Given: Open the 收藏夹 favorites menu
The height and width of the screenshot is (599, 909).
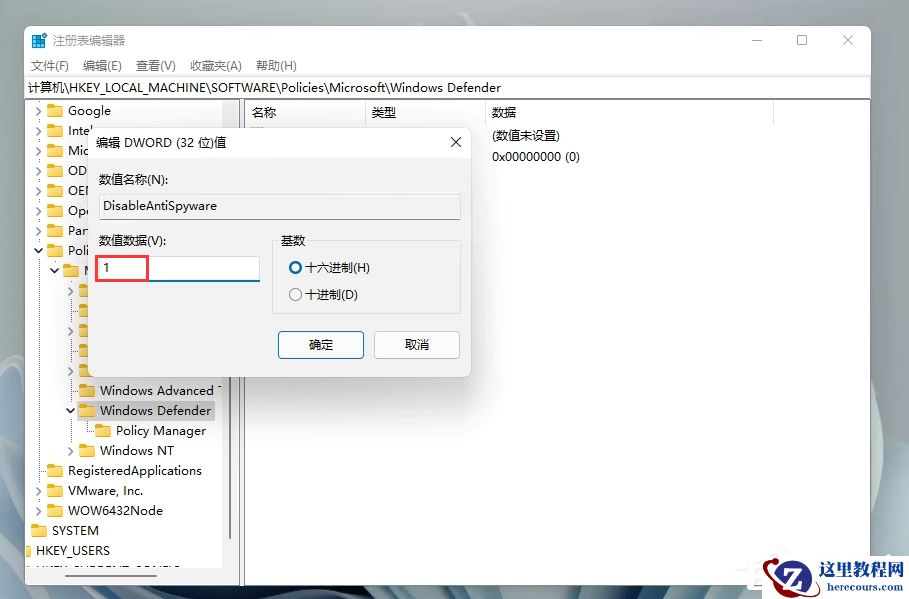Looking at the screenshot, I should [215, 65].
